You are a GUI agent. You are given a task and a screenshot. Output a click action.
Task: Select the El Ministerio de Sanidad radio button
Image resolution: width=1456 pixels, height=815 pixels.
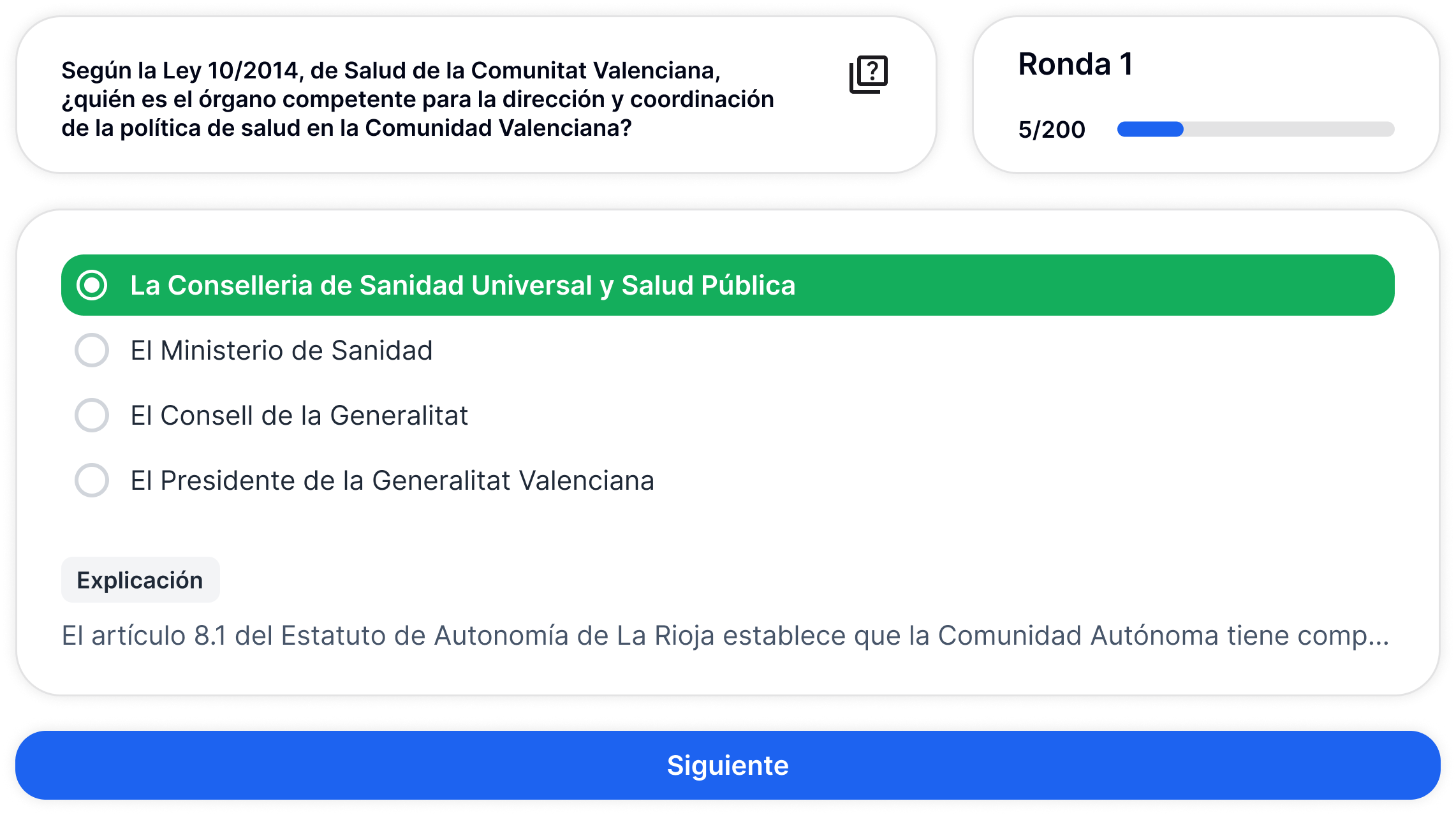click(92, 350)
